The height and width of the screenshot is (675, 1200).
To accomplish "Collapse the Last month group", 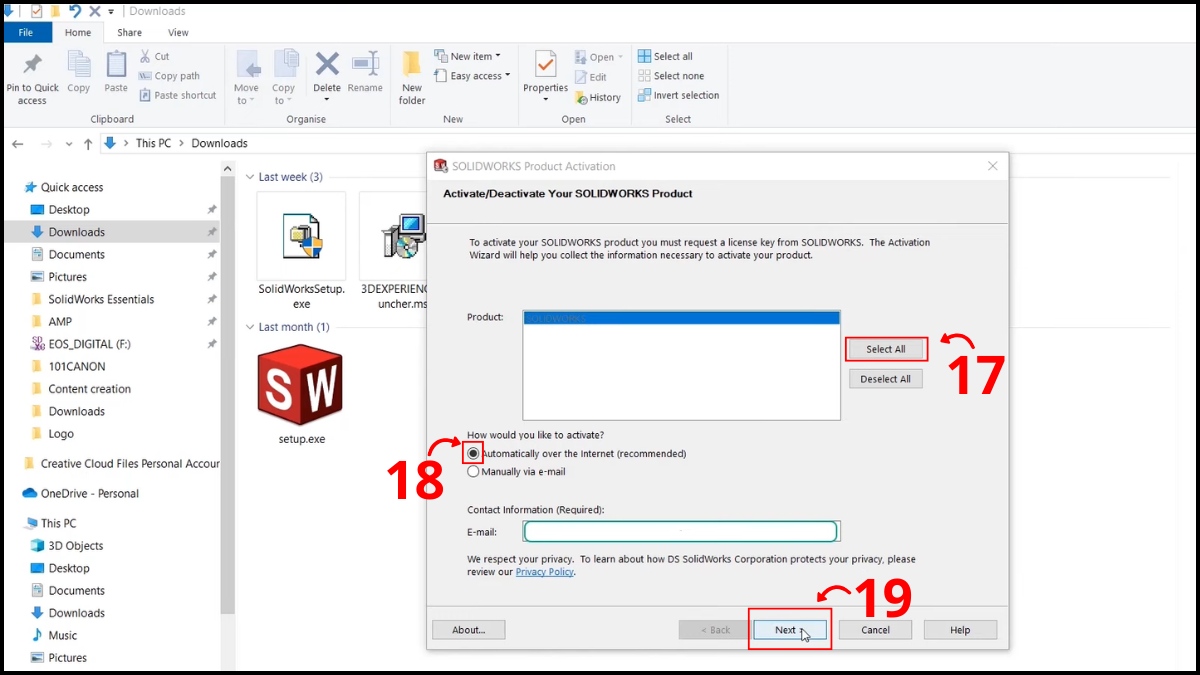I will click(250, 327).
